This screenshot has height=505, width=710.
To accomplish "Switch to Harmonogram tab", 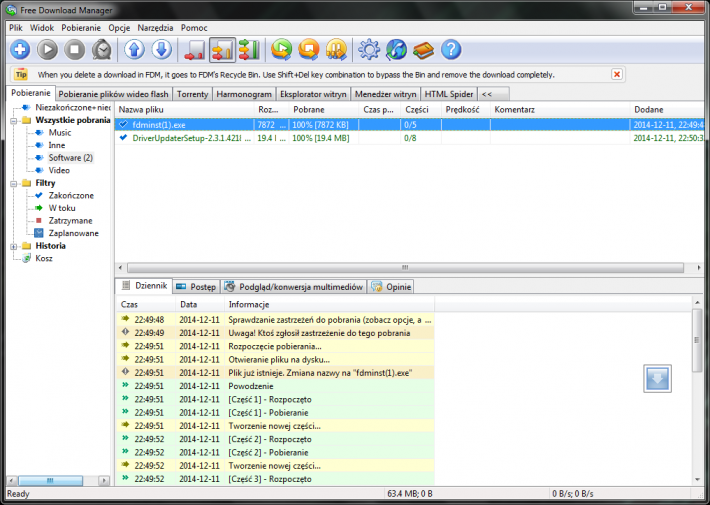I will pyautogui.click(x=244, y=94).
